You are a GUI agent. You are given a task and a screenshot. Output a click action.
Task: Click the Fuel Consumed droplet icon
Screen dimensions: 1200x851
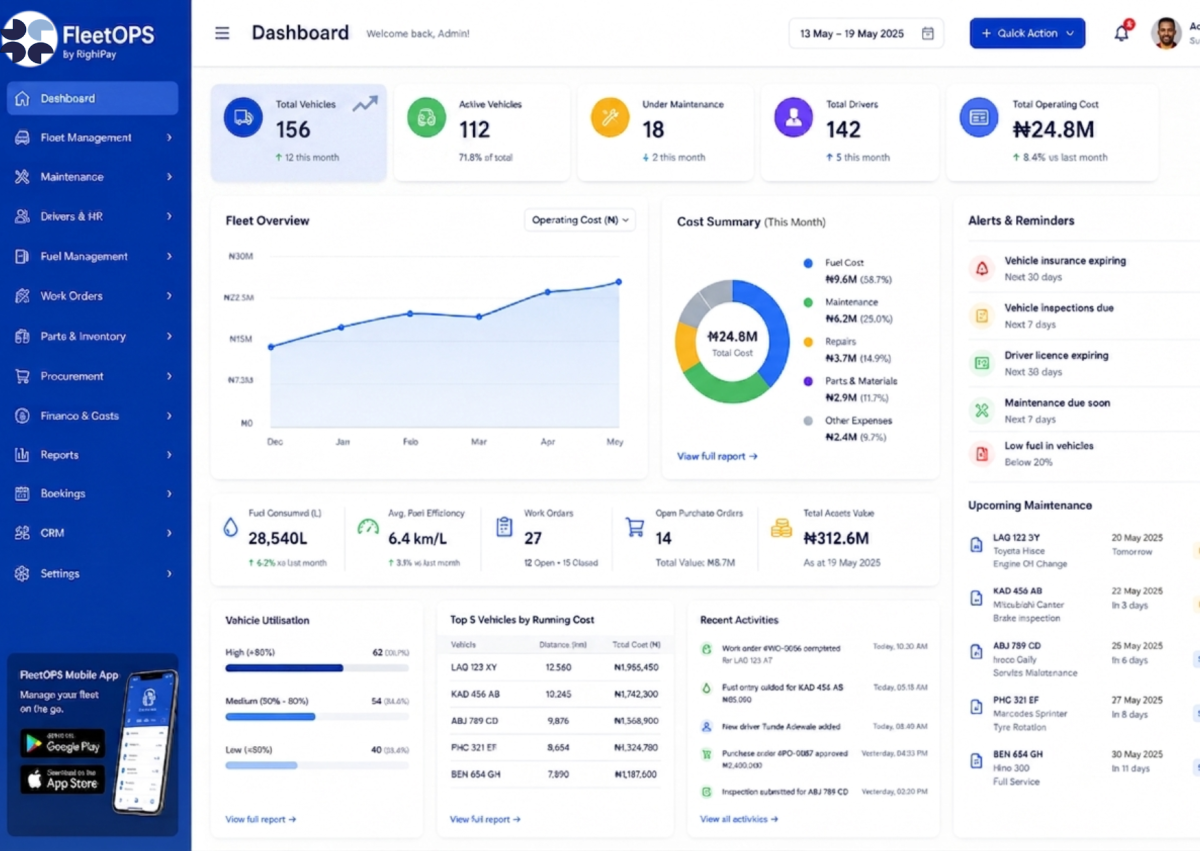pos(231,527)
